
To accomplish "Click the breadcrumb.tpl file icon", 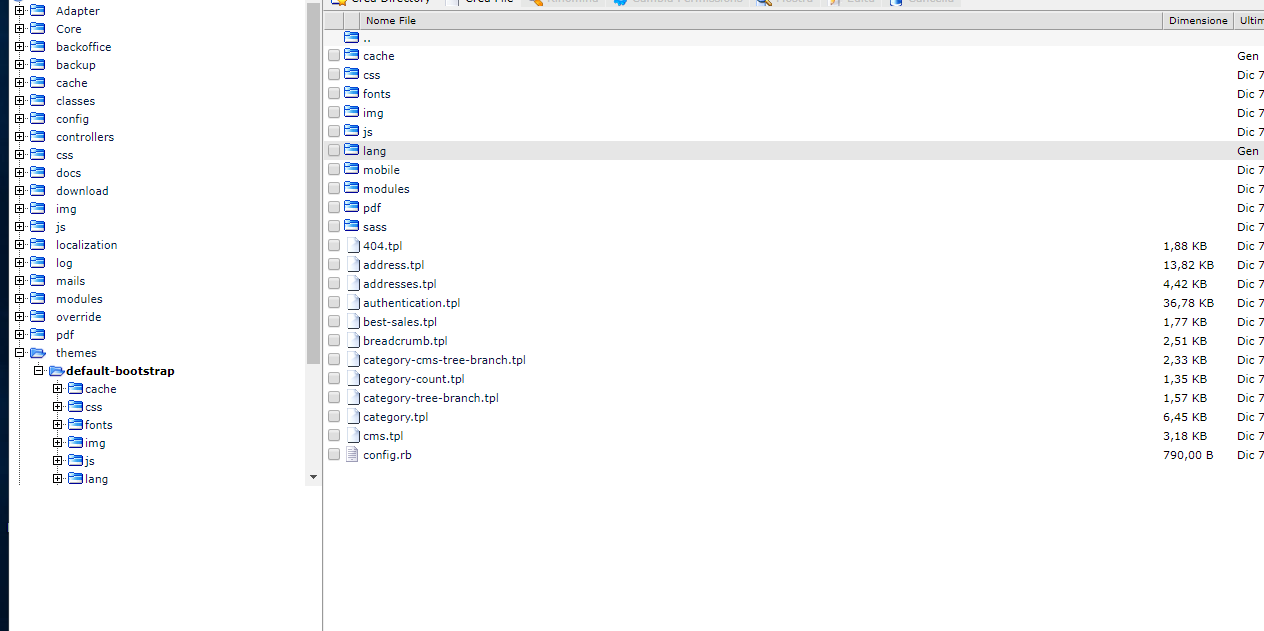I will coord(352,340).
